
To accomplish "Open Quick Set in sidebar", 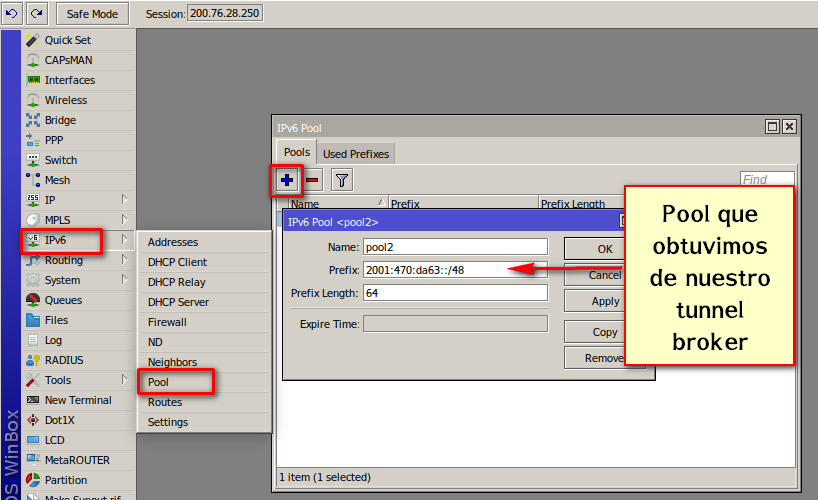I will (67, 40).
